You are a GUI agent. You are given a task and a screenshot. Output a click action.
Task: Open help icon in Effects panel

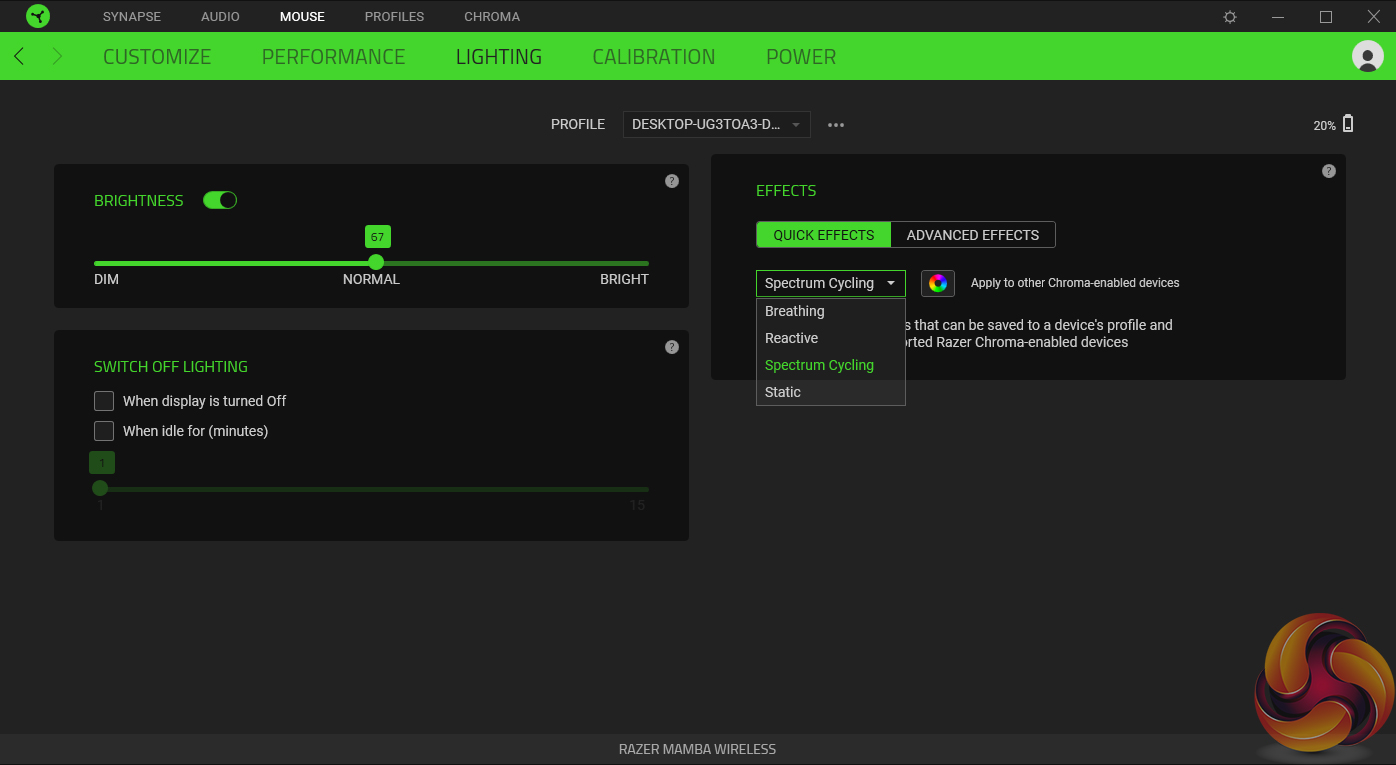click(1328, 171)
